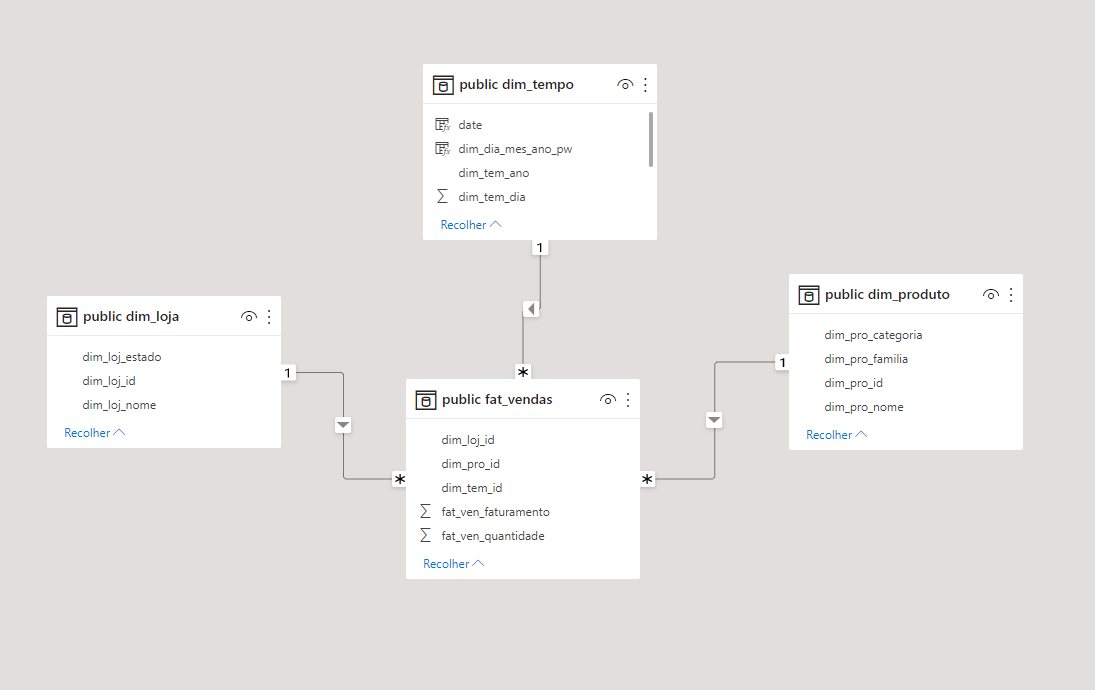Click the dim_tempo field list scrollbar
Screen dimensions: 1095x690
click(x=651, y=139)
